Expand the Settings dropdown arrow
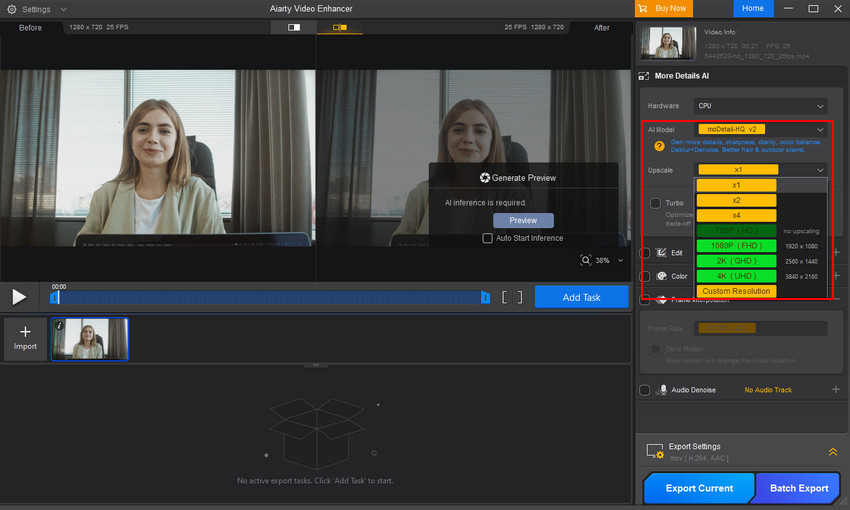This screenshot has width=850, height=510. (63, 9)
